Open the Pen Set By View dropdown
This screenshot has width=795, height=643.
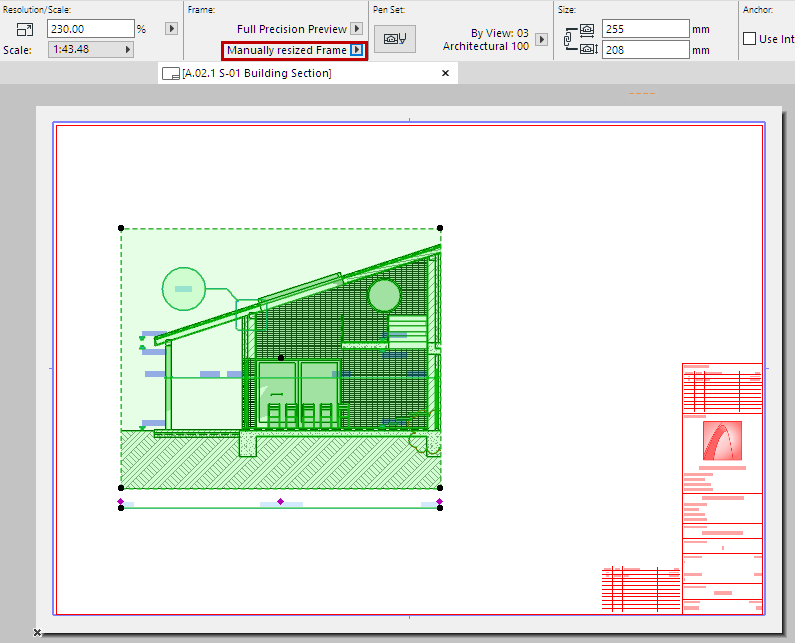click(x=542, y=39)
